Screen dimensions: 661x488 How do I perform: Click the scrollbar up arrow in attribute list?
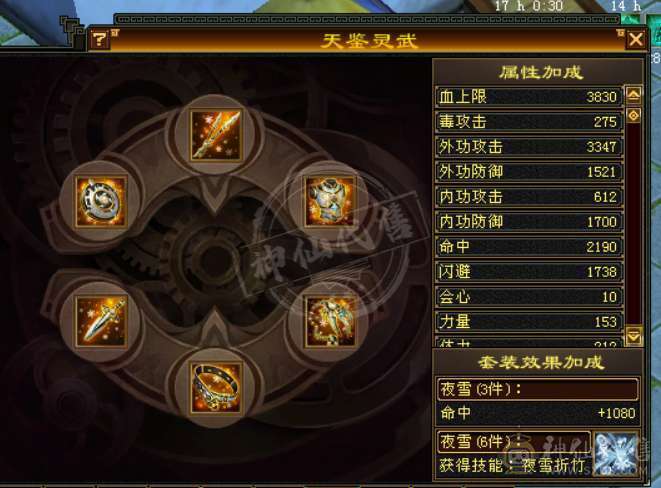tap(634, 95)
